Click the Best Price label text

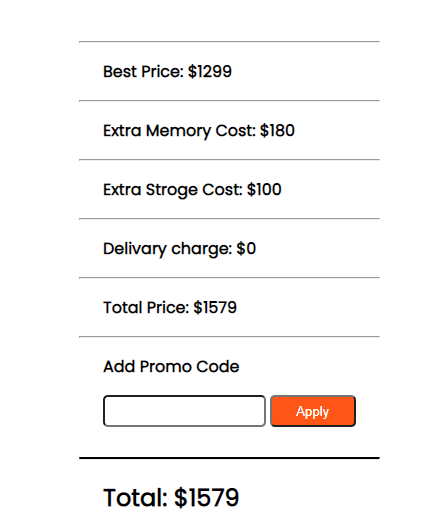[x=143, y=72]
